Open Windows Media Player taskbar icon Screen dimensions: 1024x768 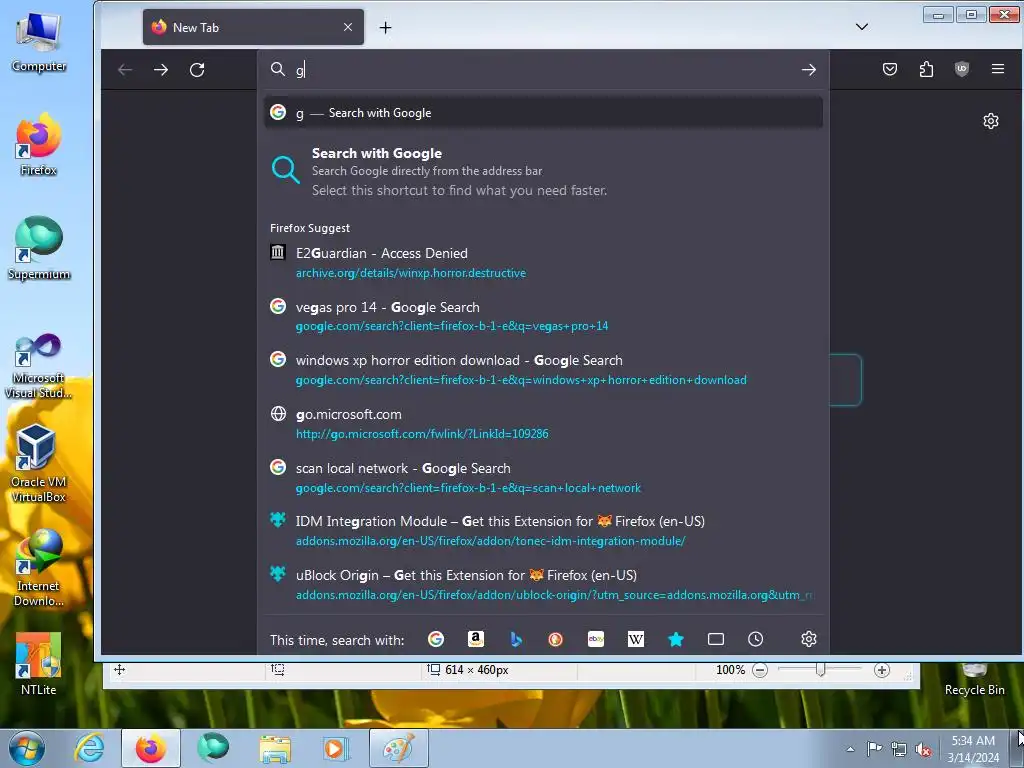336,748
